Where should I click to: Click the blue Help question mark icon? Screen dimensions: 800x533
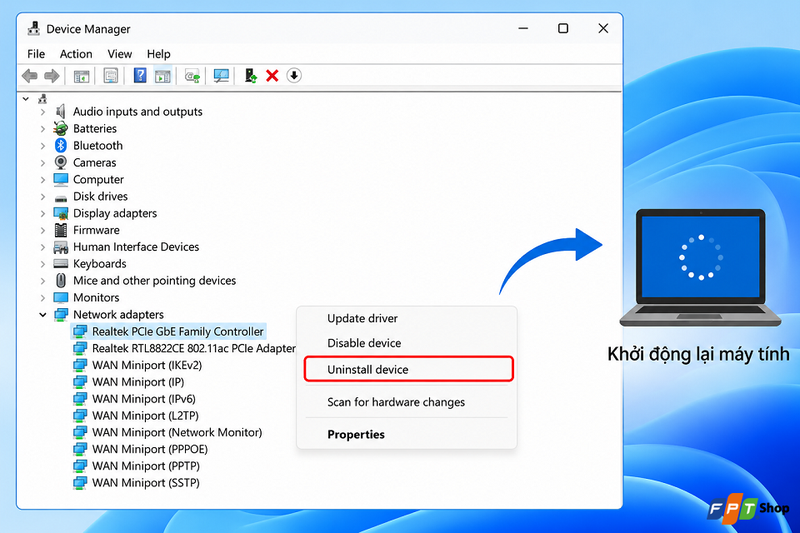pyautogui.click(x=140, y=76)
